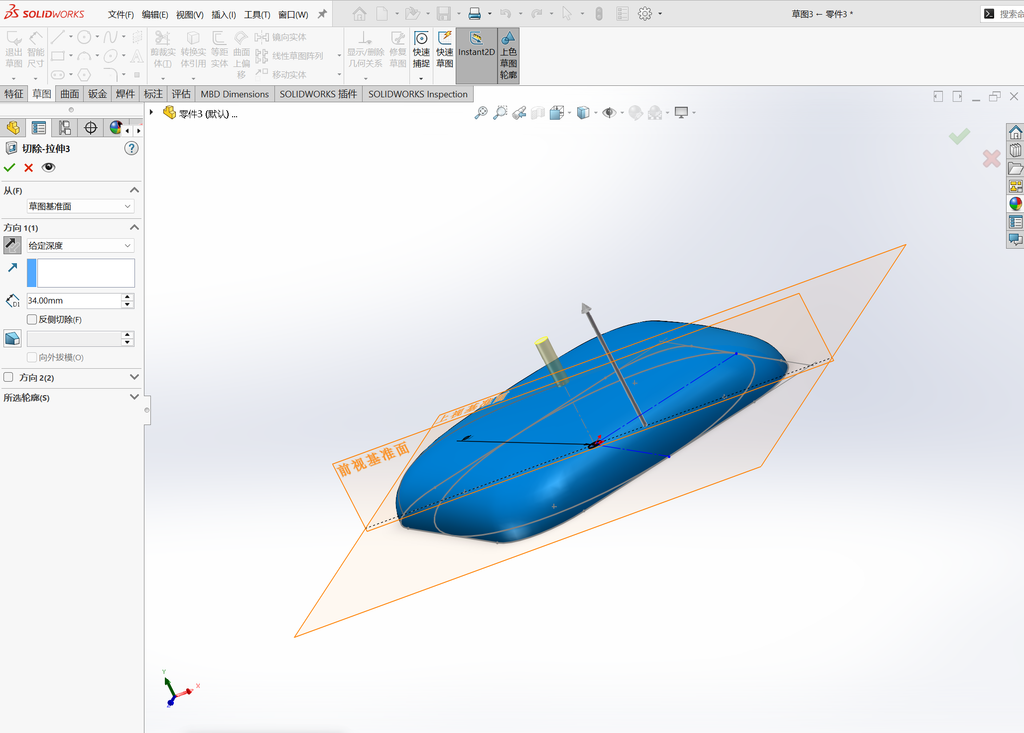Open the View Palette task pane tab
This screenshot has height=733, width=1024.
pyautogui.click(x=1016, y=186)
